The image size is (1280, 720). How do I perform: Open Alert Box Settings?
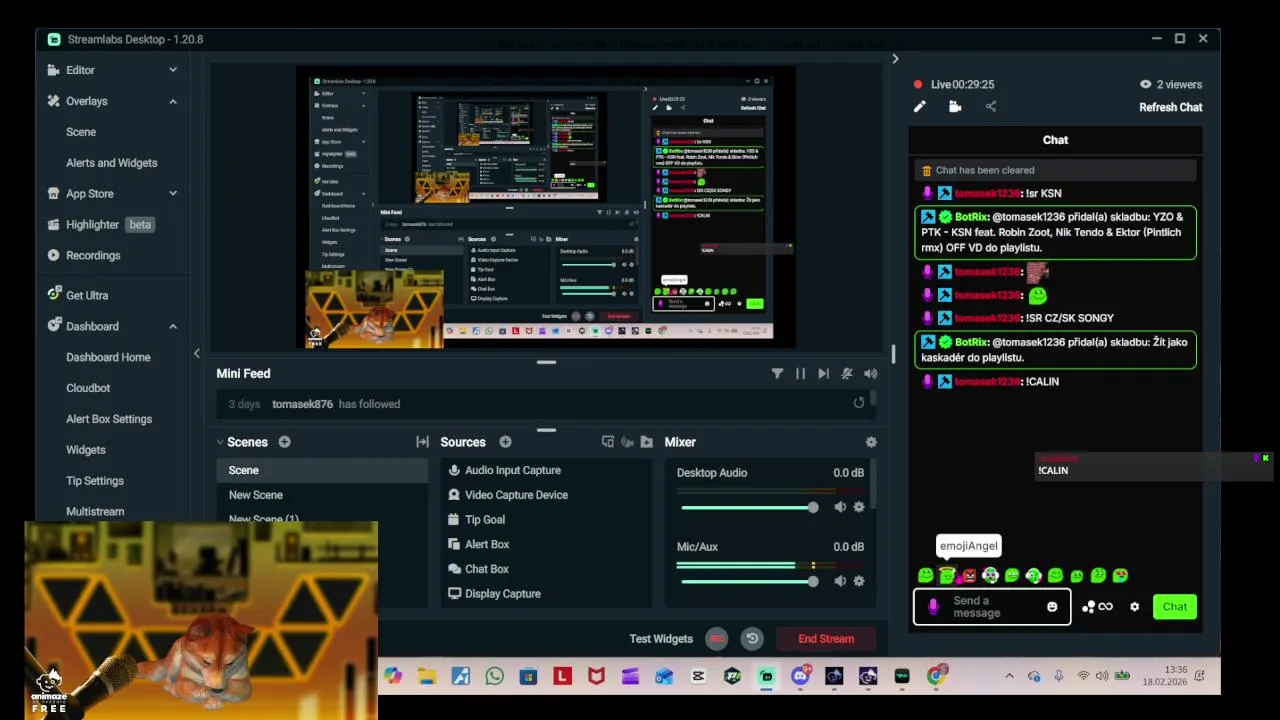coord(109,419)
